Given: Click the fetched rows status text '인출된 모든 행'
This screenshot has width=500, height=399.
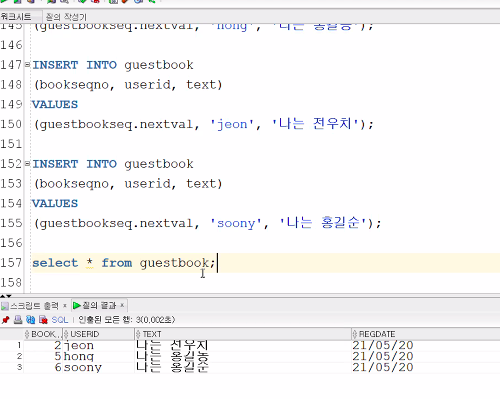Looking at the screenshot, I should tap(105, 320).
